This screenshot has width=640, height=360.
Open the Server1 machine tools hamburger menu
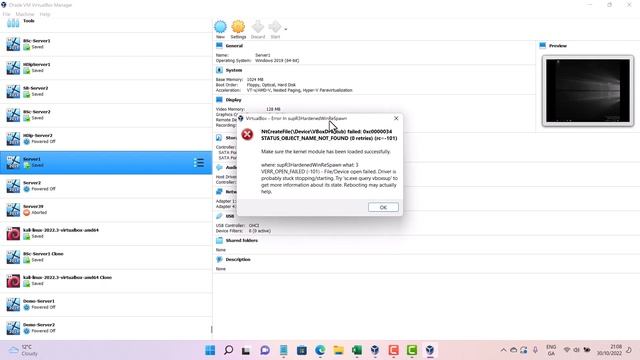pyautogui.click(x=199, y=162)
